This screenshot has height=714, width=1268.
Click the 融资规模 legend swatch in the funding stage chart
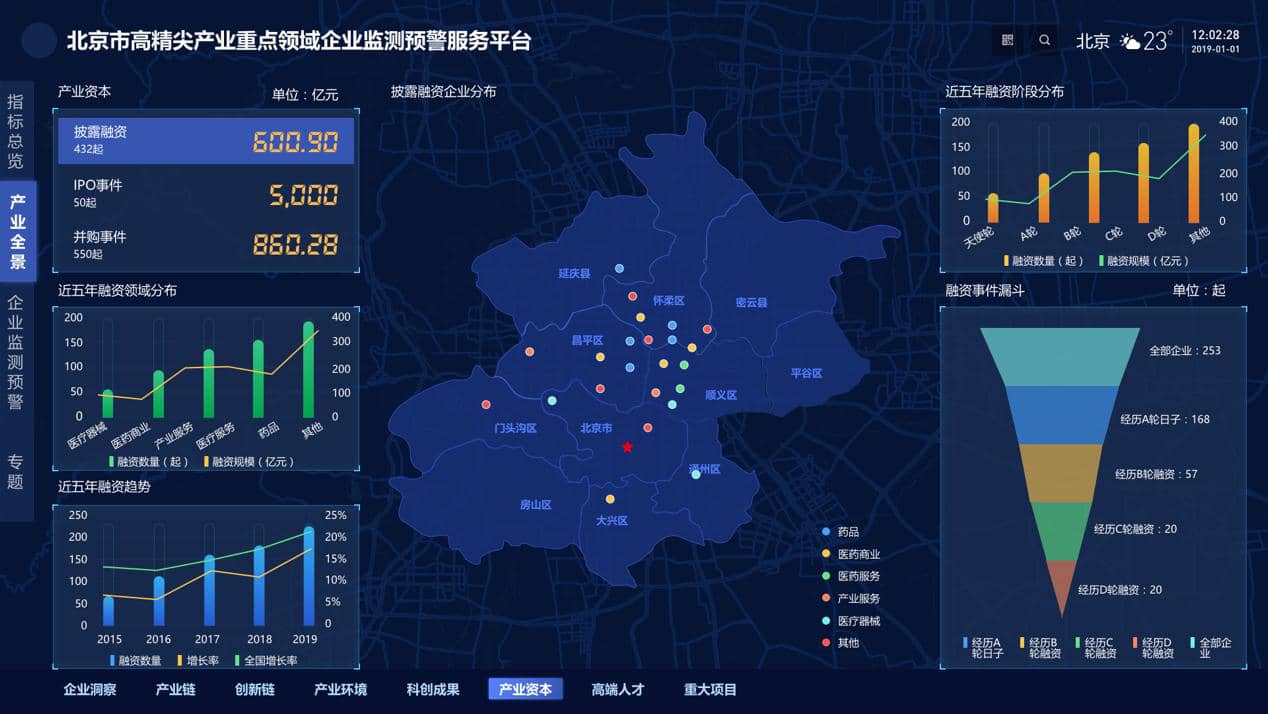tap(1101, 261)
